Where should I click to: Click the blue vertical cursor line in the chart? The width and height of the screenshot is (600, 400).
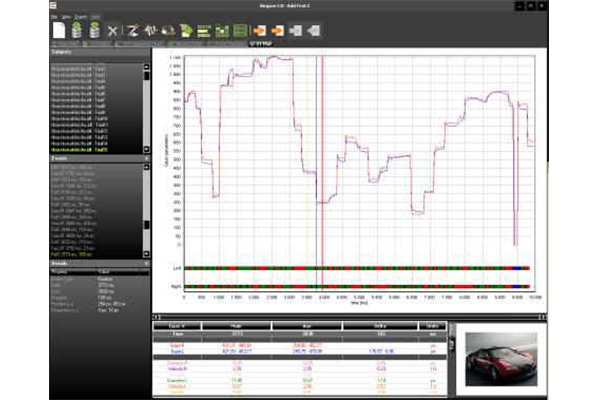pyautogui.click(x=316, y=173)
